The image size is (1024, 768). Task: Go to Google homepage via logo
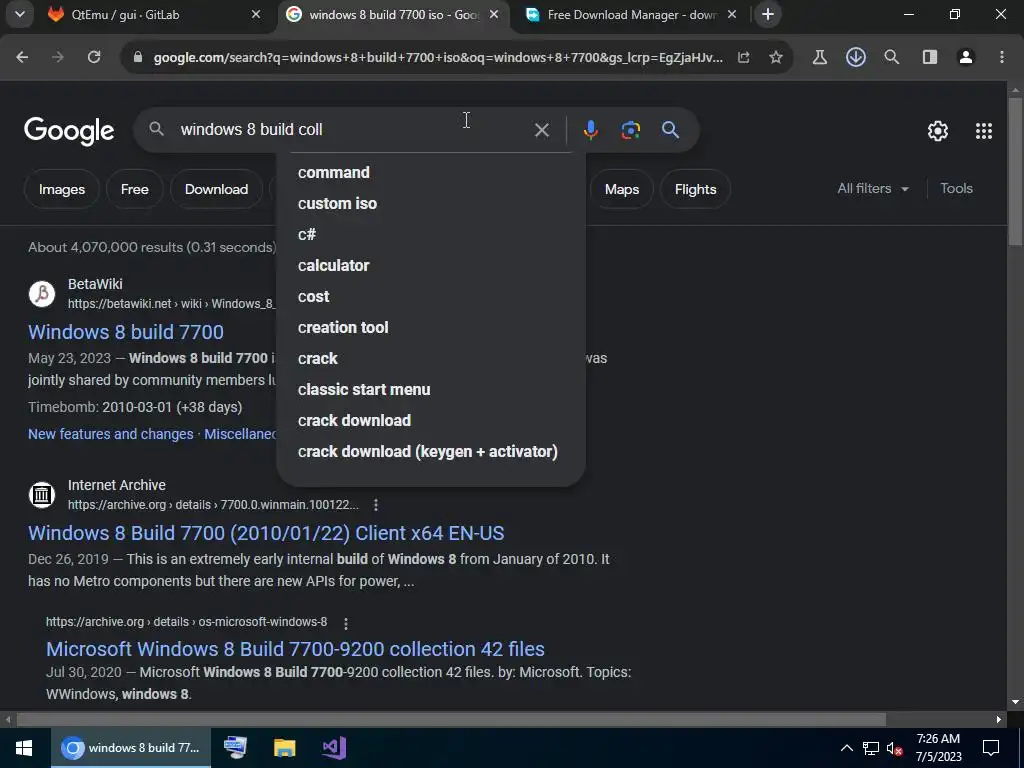[x=69, y=131]
